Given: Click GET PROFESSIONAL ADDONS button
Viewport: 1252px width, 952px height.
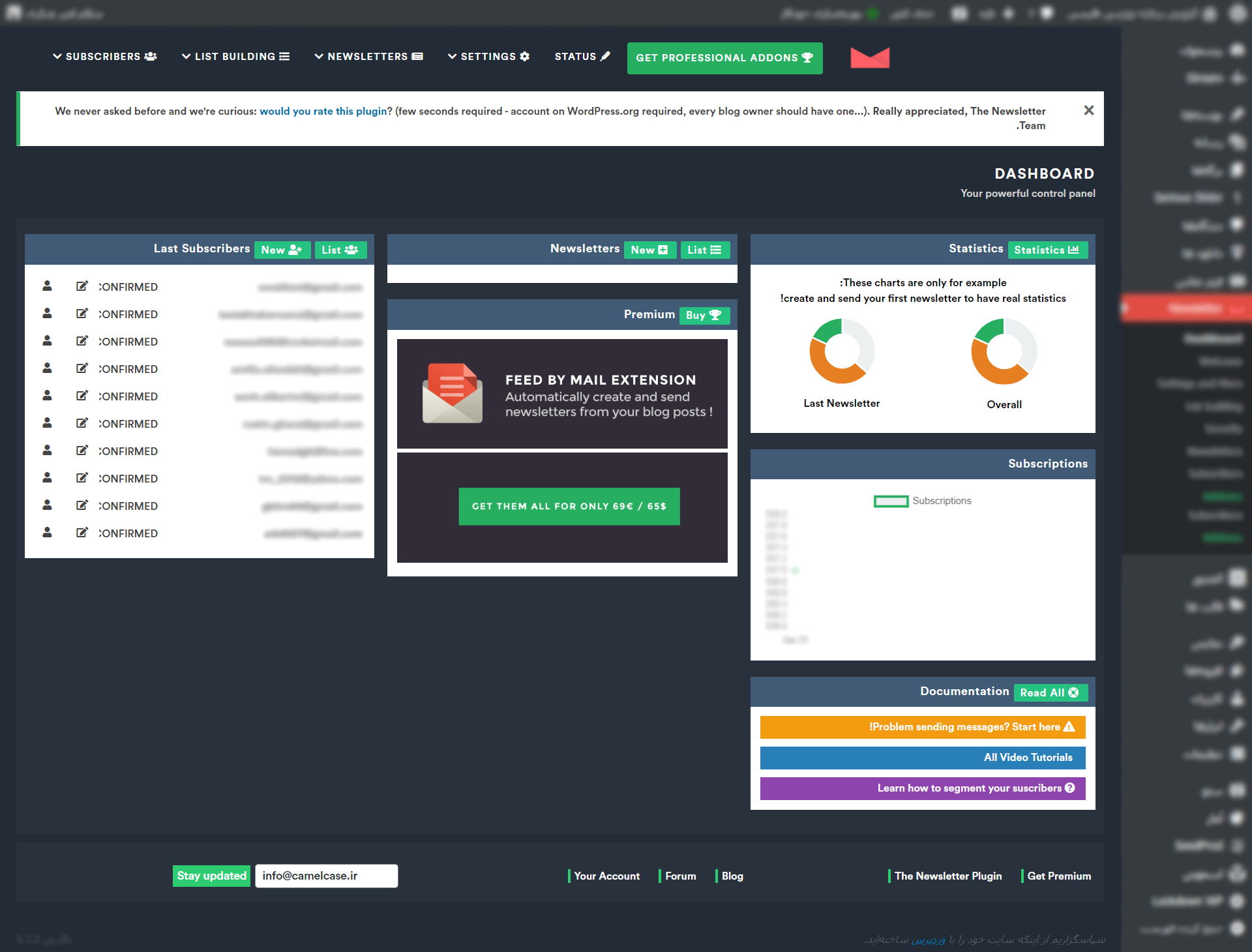Looking at the screenshot, I should [x=725, y=57].
